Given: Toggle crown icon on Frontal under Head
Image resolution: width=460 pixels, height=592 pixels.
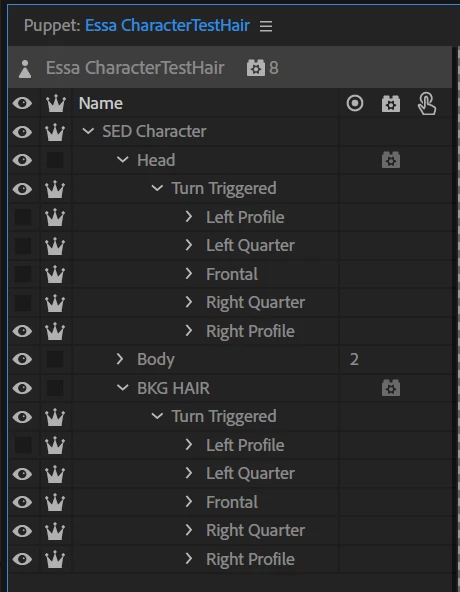Looking at the screenshot, I should [55, 274].
